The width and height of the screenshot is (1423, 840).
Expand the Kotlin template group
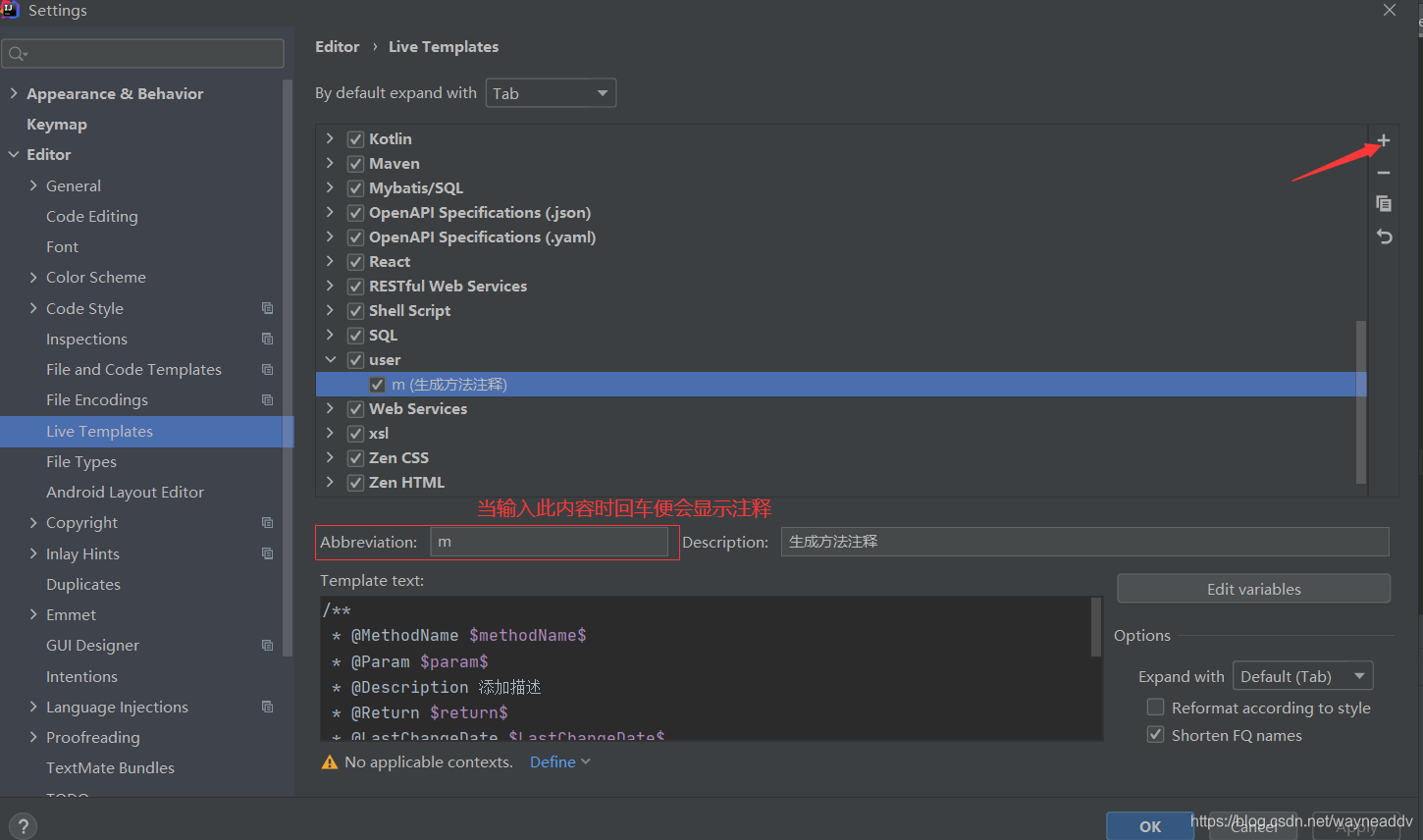330,138
